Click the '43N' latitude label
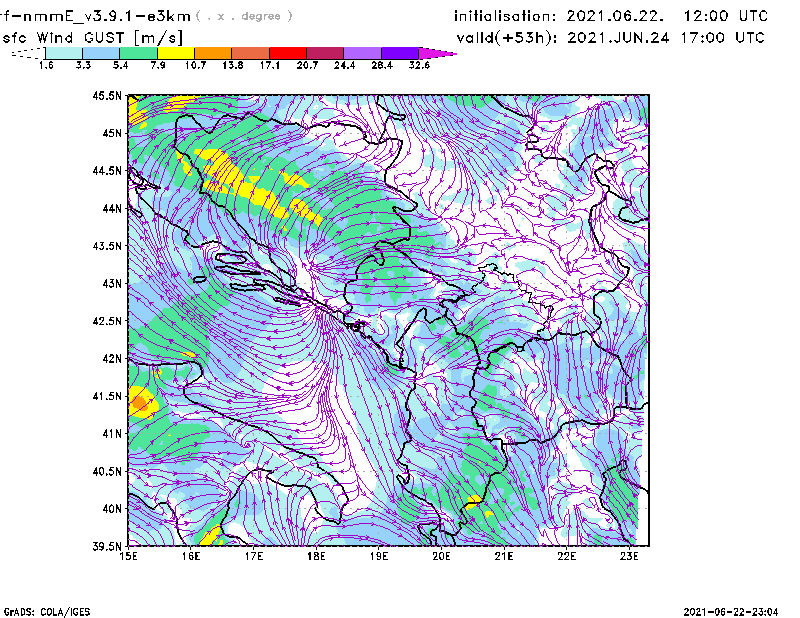Image resolution: width=800 pixels, height=618 pixels. (x=112, y=283)
